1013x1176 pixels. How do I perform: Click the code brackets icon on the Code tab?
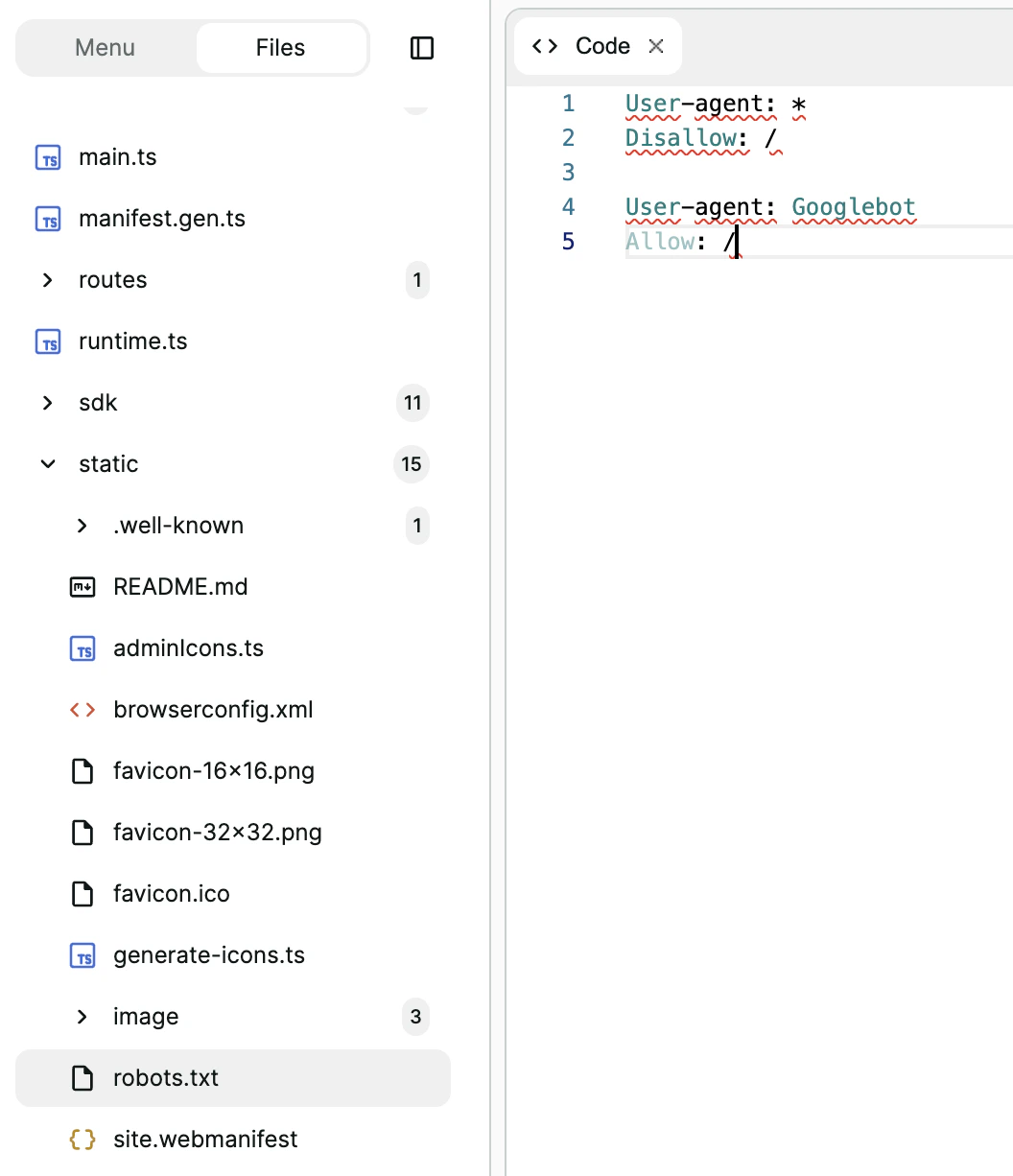(544, 45)
